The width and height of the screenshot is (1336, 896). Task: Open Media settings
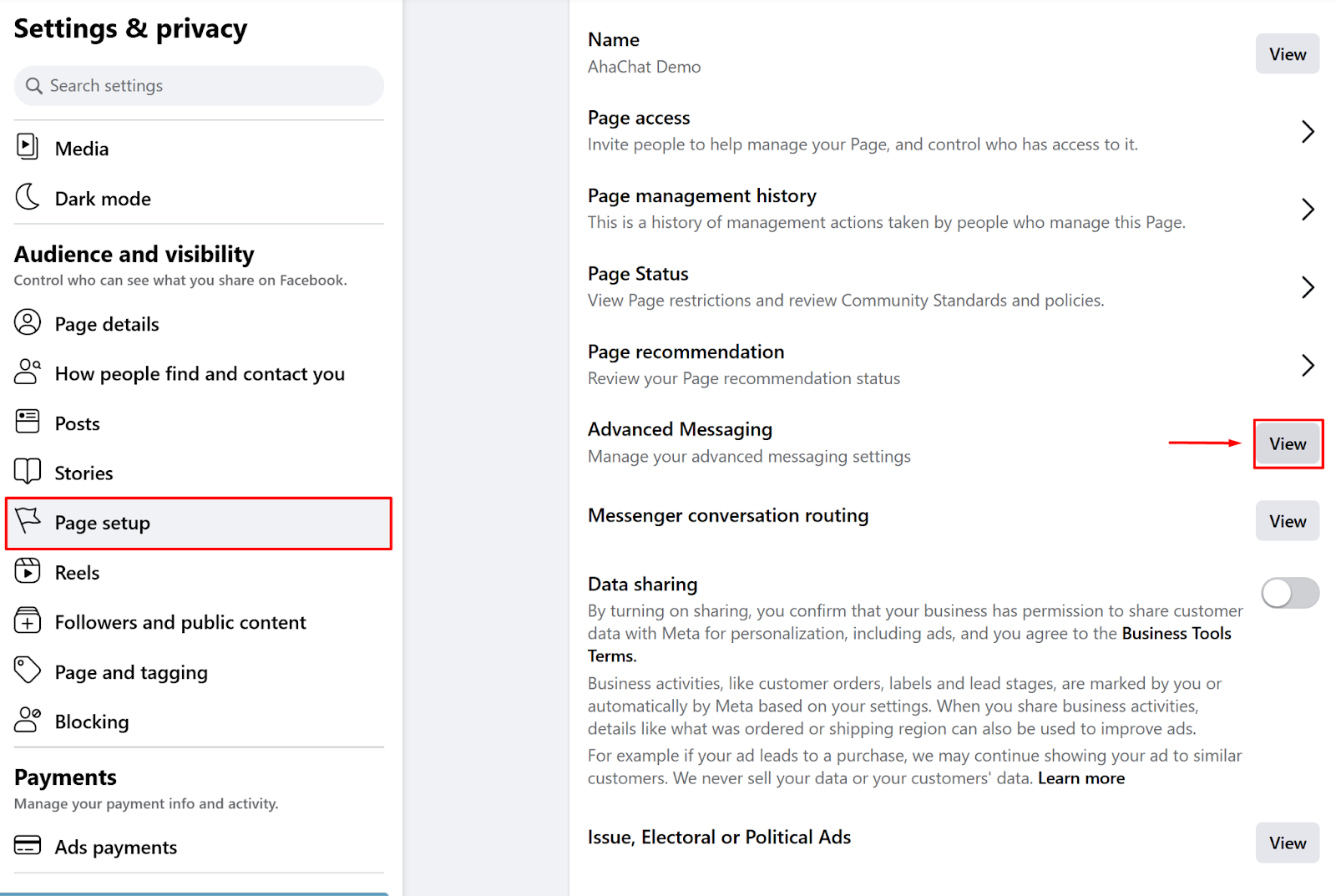pyautogui.click(x=199, y=149)
